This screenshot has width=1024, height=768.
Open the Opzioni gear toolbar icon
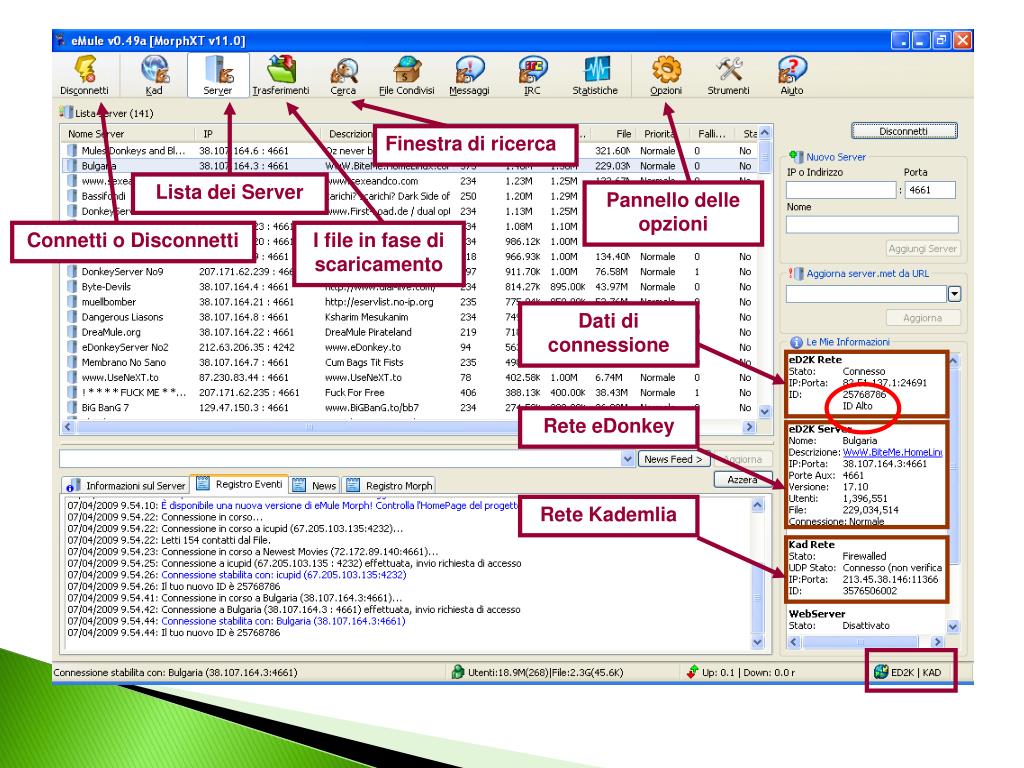coord(666,69)
